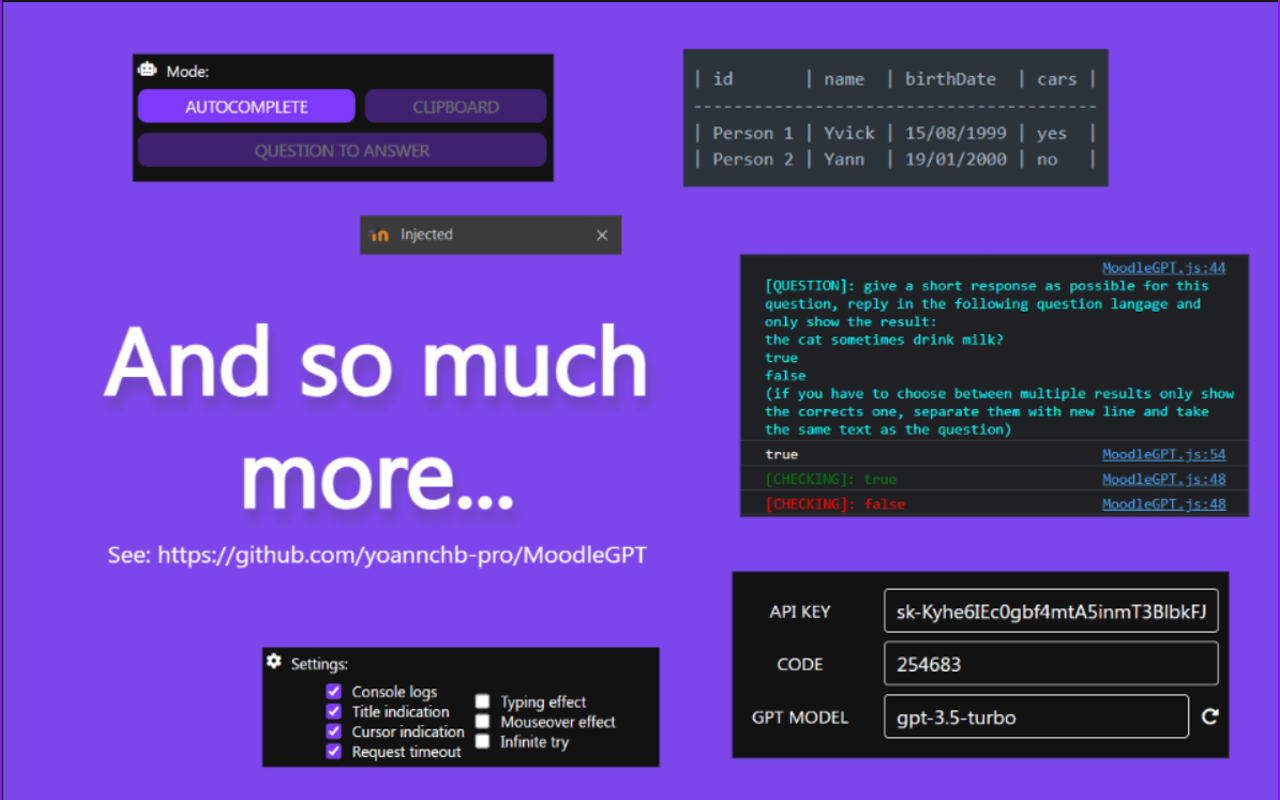1280x800 pixels.
Task: Click the API KEY input field
Action: (x=1051, y=611)
